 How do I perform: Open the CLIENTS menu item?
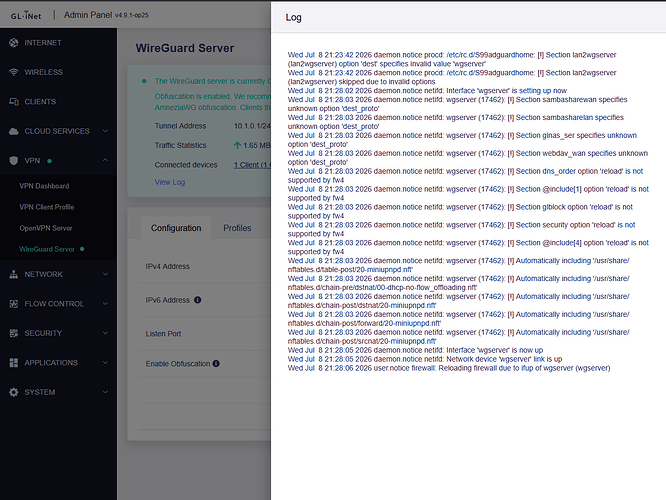coord(58,102)
